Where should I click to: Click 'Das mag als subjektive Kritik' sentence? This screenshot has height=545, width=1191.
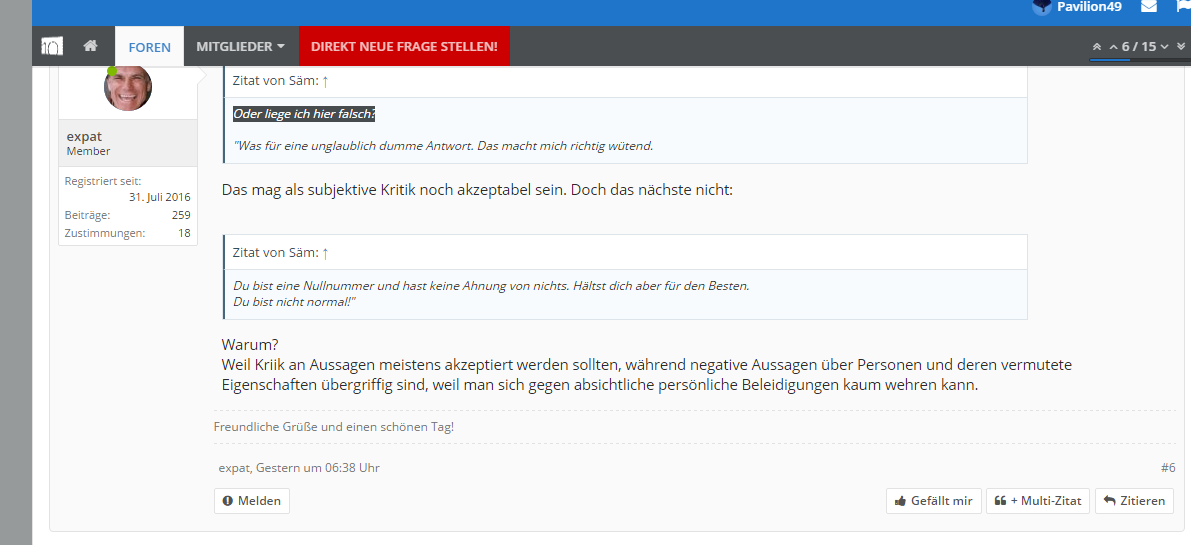click(477, 190)
